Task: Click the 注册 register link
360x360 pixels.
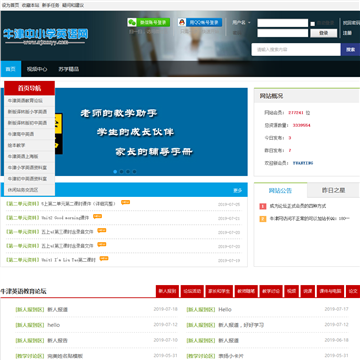Action: coord(347,33)
